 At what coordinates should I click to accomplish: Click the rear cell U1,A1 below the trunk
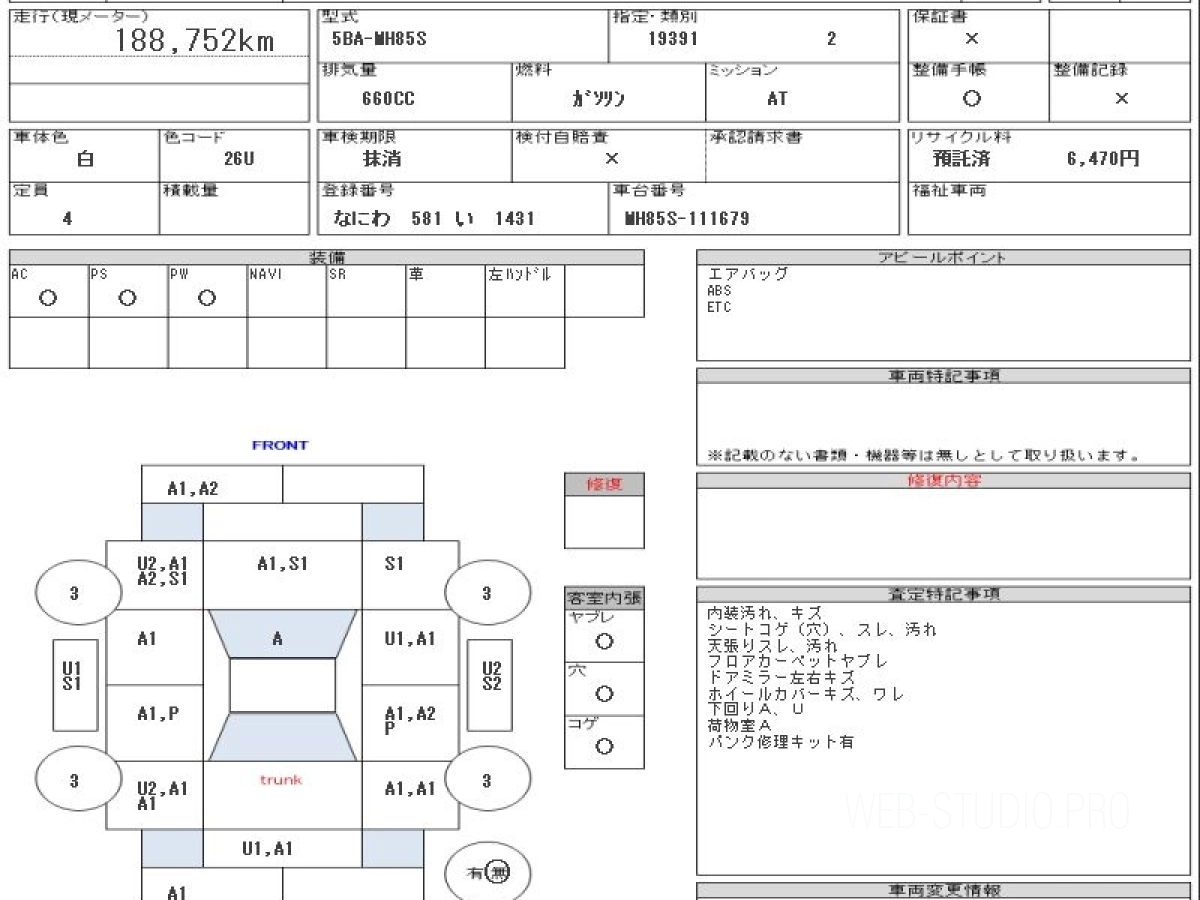pyautogui.click(x=282, y=848)
